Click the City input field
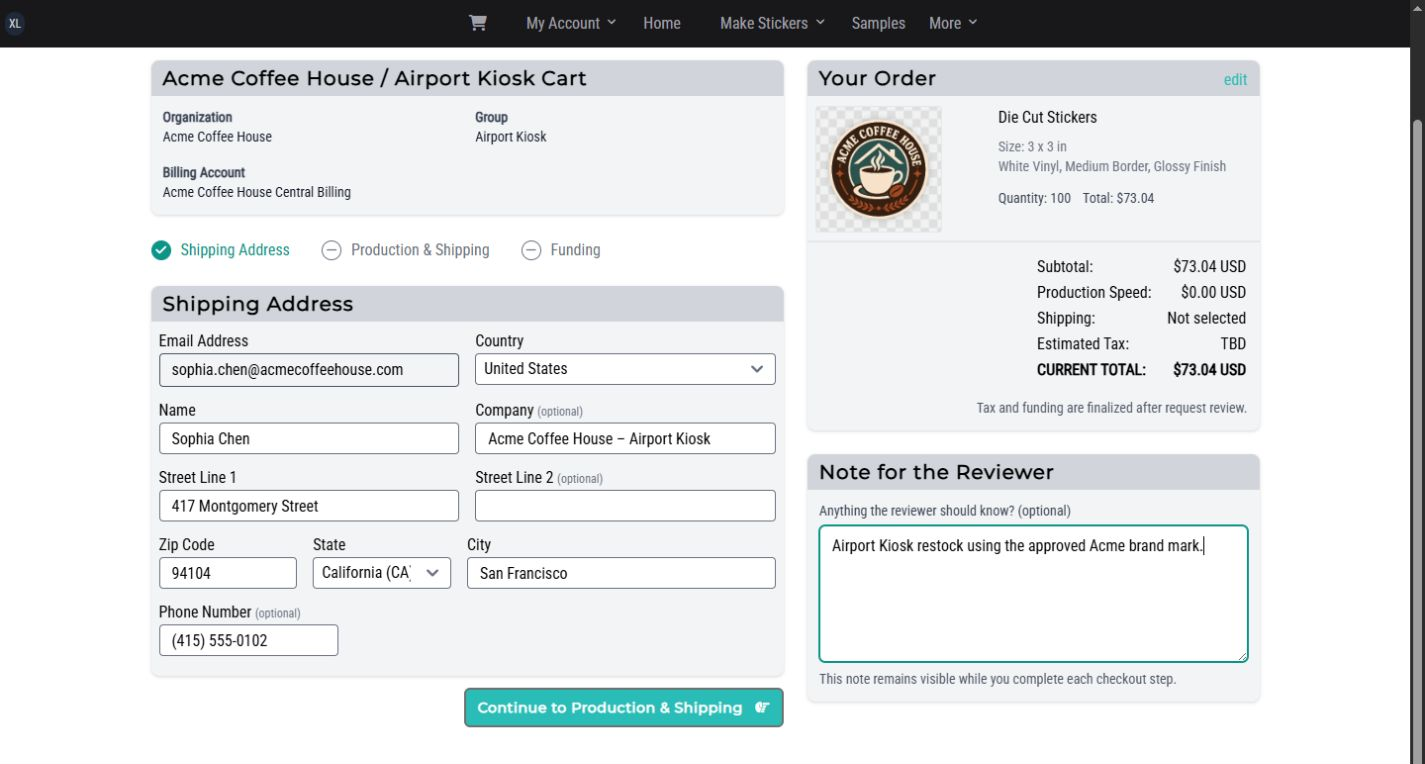Viewport: 1425px width, 764px height. pos(621,573)
